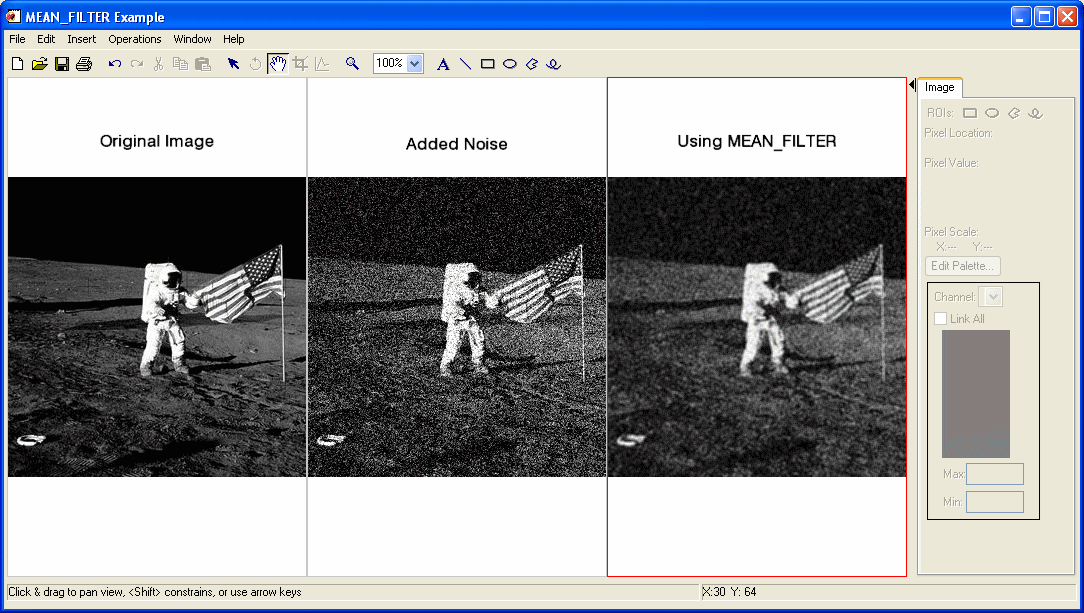Activate the Zoom magnifier tool
Screen dimensions: 1084x613
[352, 63]
